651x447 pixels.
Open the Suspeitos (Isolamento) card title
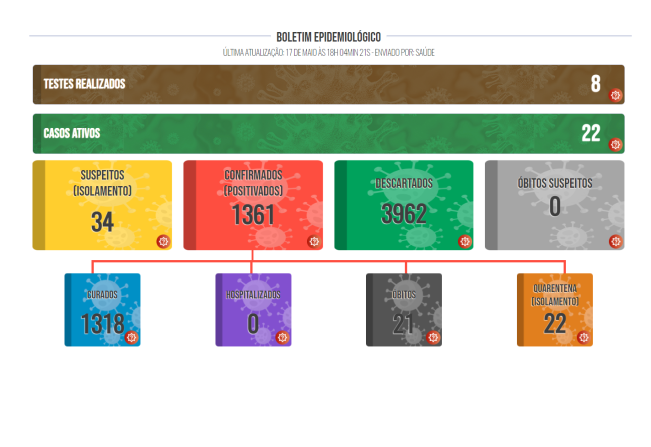[102, 184]
